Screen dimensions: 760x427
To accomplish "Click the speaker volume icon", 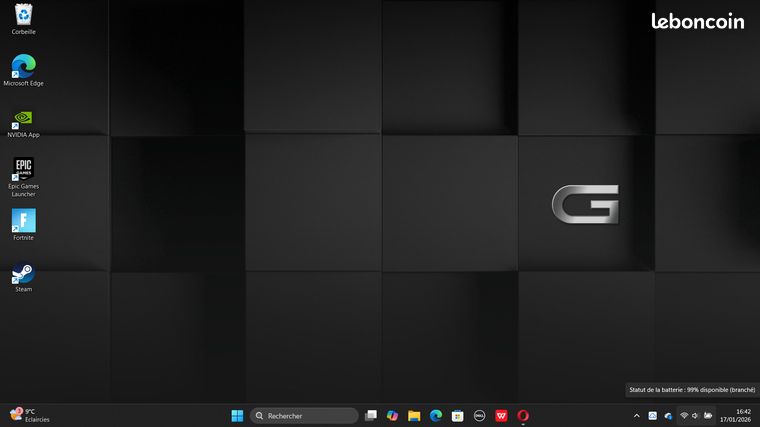I will (x=695, y=416).
